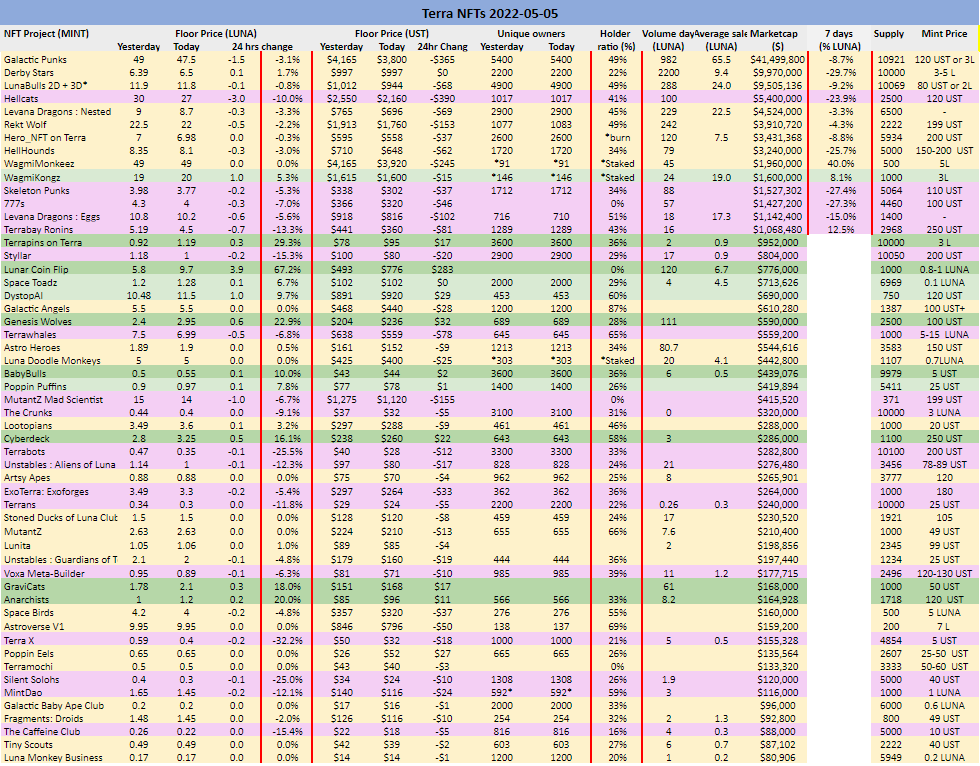Select the 'DystopAI' cell
Image resolution: width=980 pixels, height=766 pixels.
23,295
